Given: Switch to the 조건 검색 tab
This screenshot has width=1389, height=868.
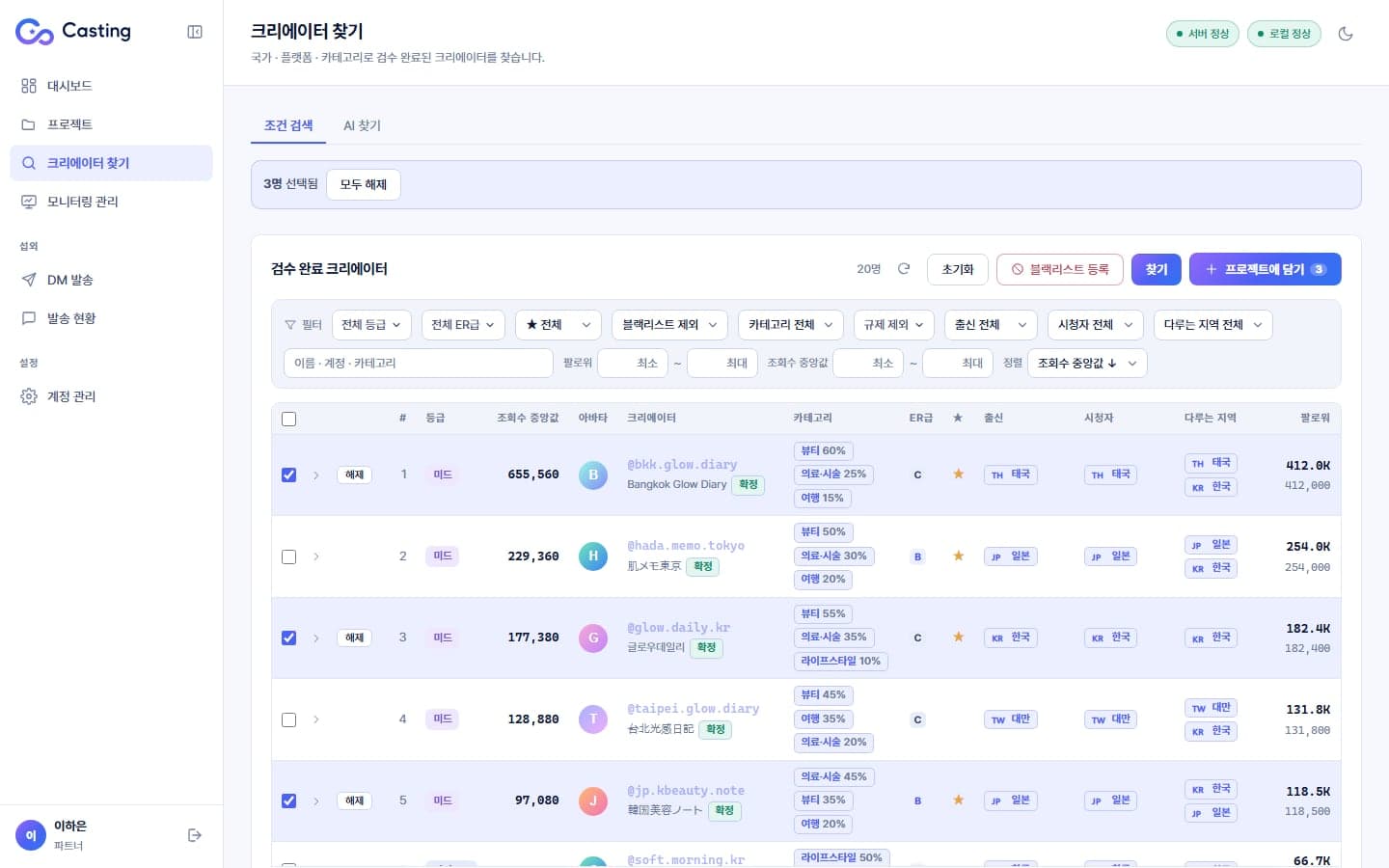Looking at the screenshot, I should [288, 125].
